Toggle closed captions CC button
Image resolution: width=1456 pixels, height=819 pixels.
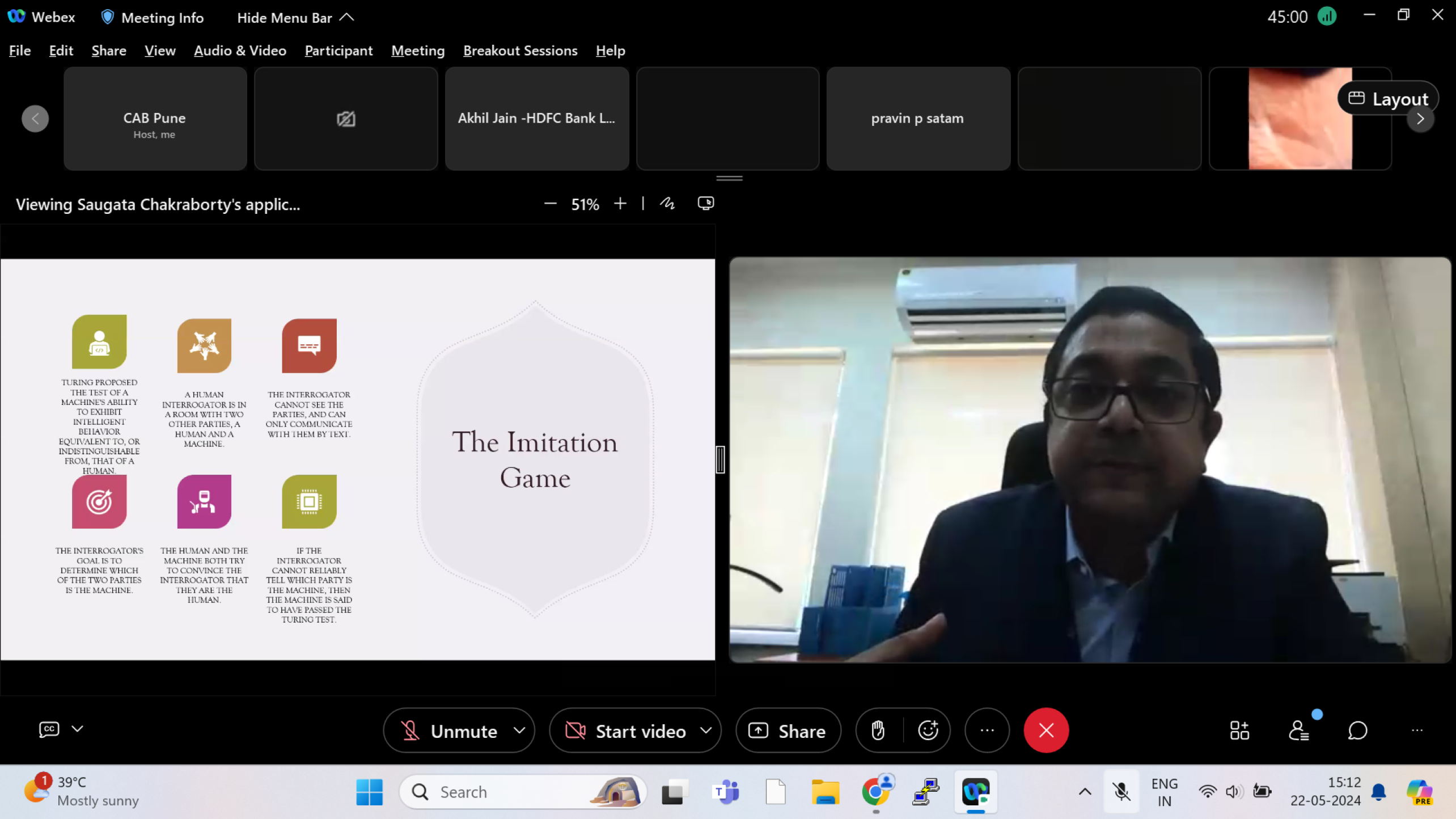coord(49,729)
